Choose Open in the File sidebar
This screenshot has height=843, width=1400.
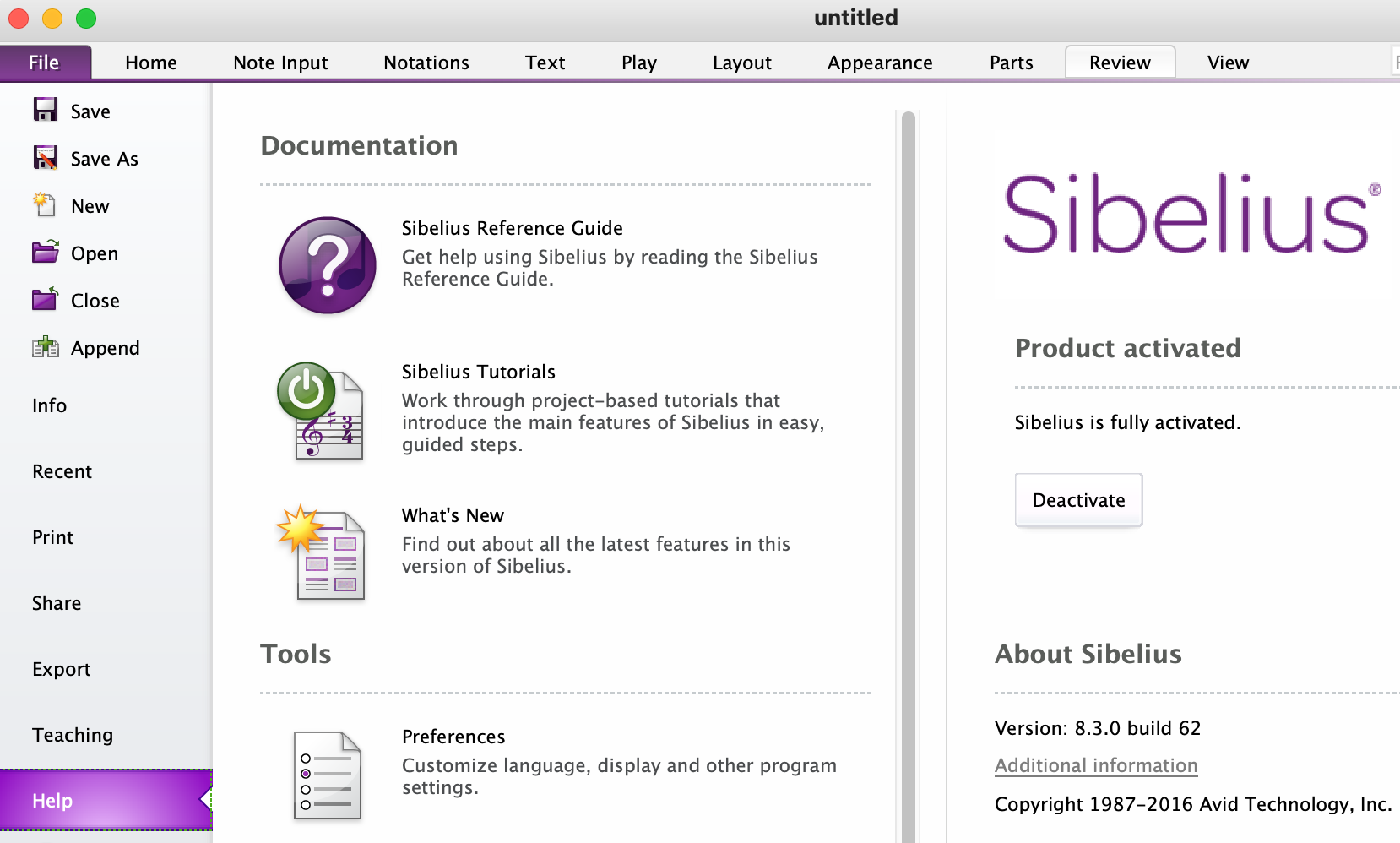95,253
